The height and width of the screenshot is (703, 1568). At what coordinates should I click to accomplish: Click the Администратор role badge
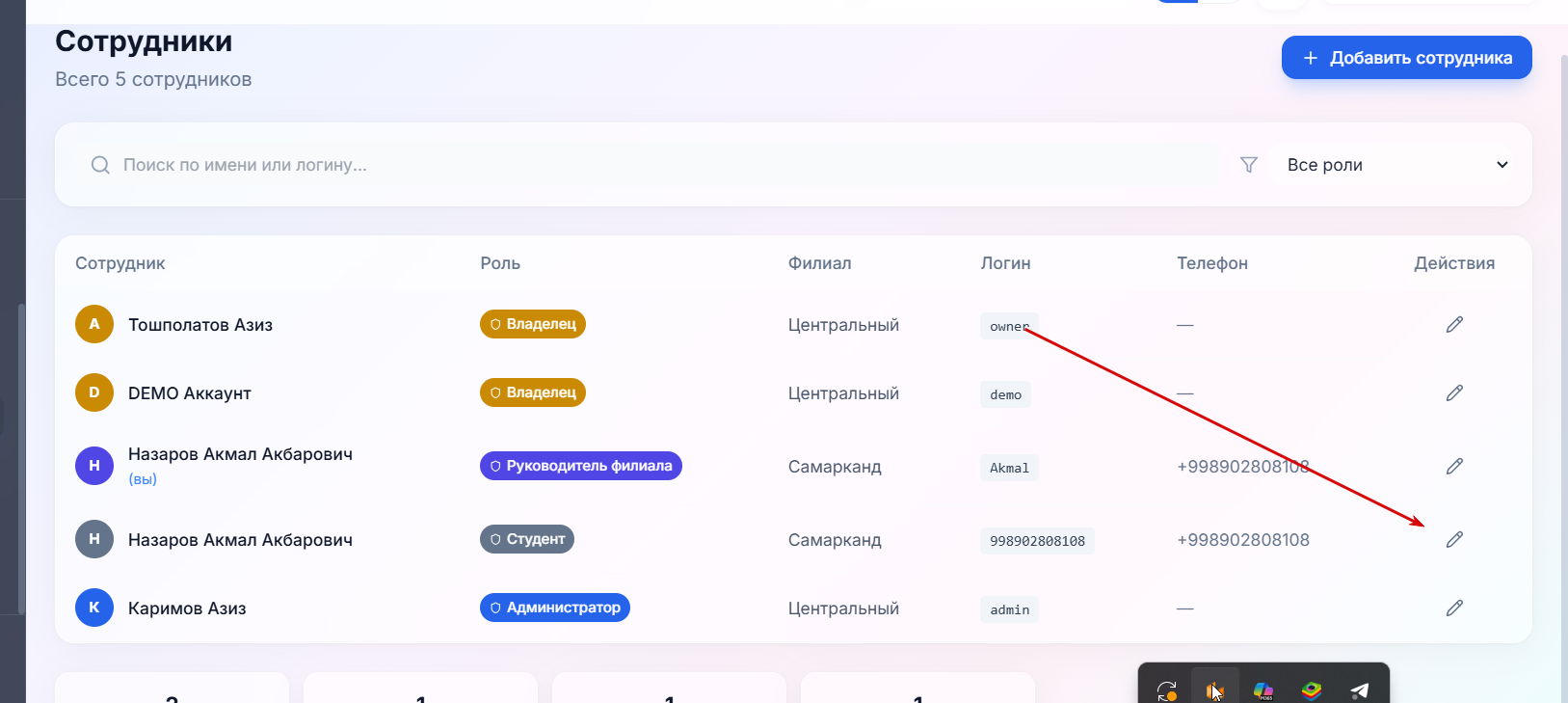(555, 608)
